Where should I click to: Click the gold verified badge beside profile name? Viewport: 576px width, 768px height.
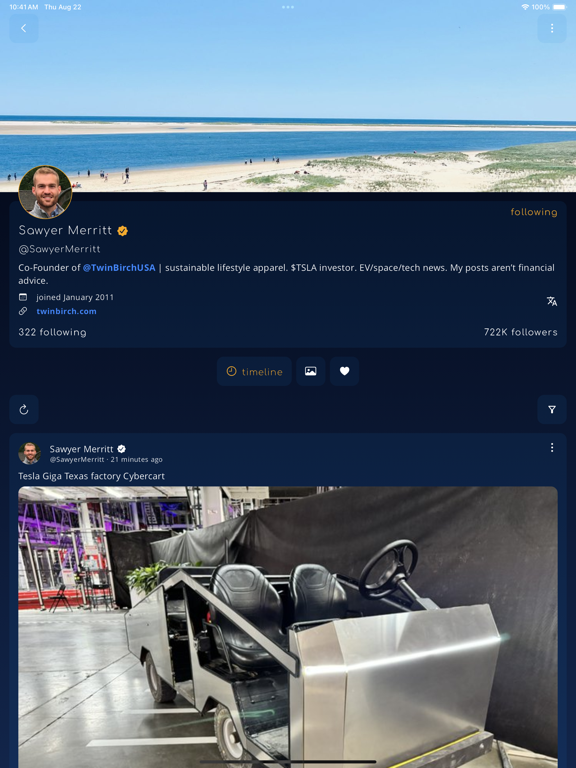click(122, 231)
